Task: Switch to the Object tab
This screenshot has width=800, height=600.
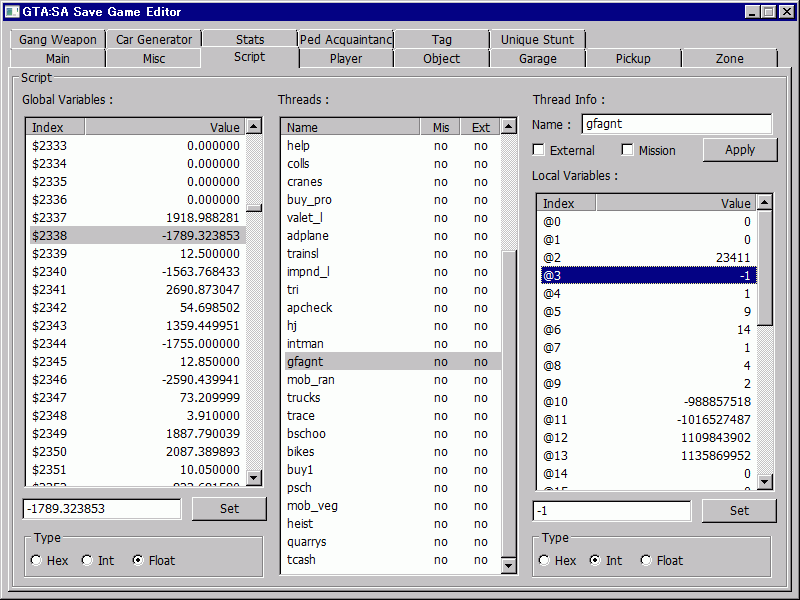Action: point(441,58)
